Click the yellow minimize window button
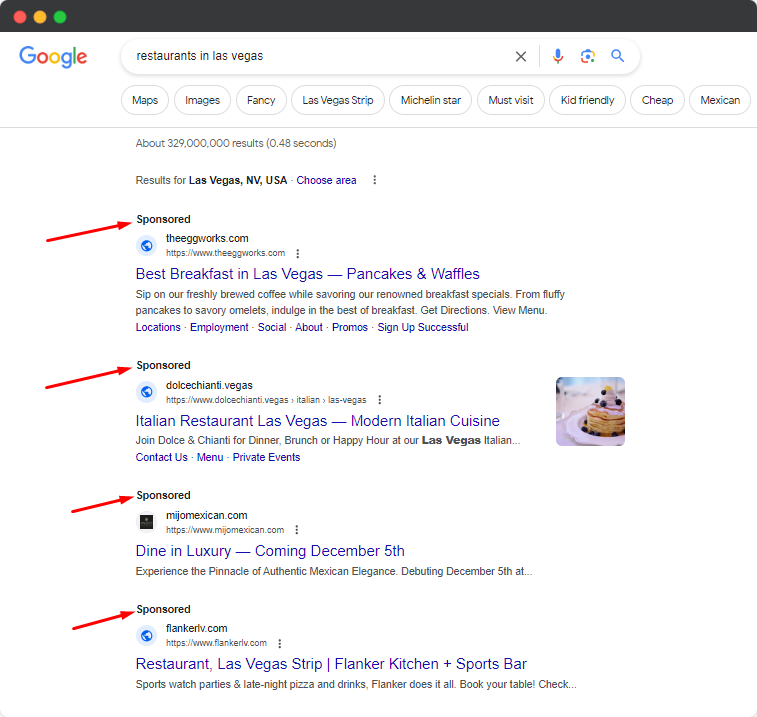 pyautogui.click(x=40, y=17)
